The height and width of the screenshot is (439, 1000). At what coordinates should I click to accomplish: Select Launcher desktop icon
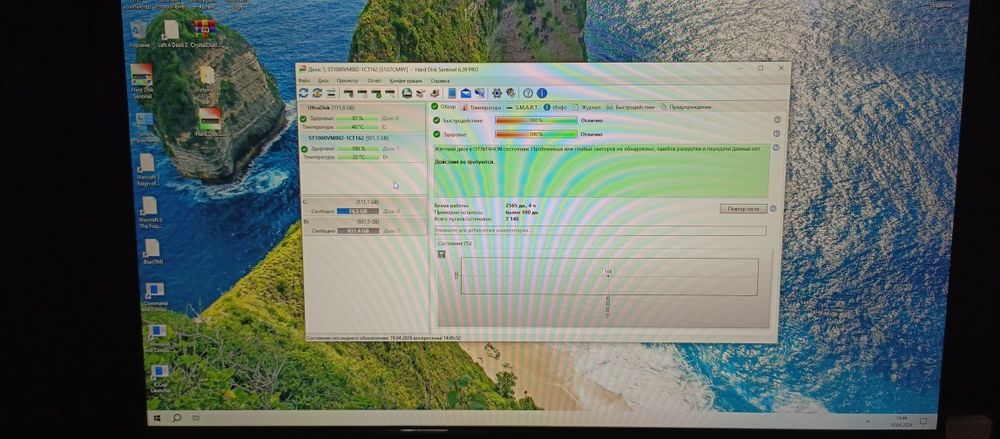click(159, 378)
